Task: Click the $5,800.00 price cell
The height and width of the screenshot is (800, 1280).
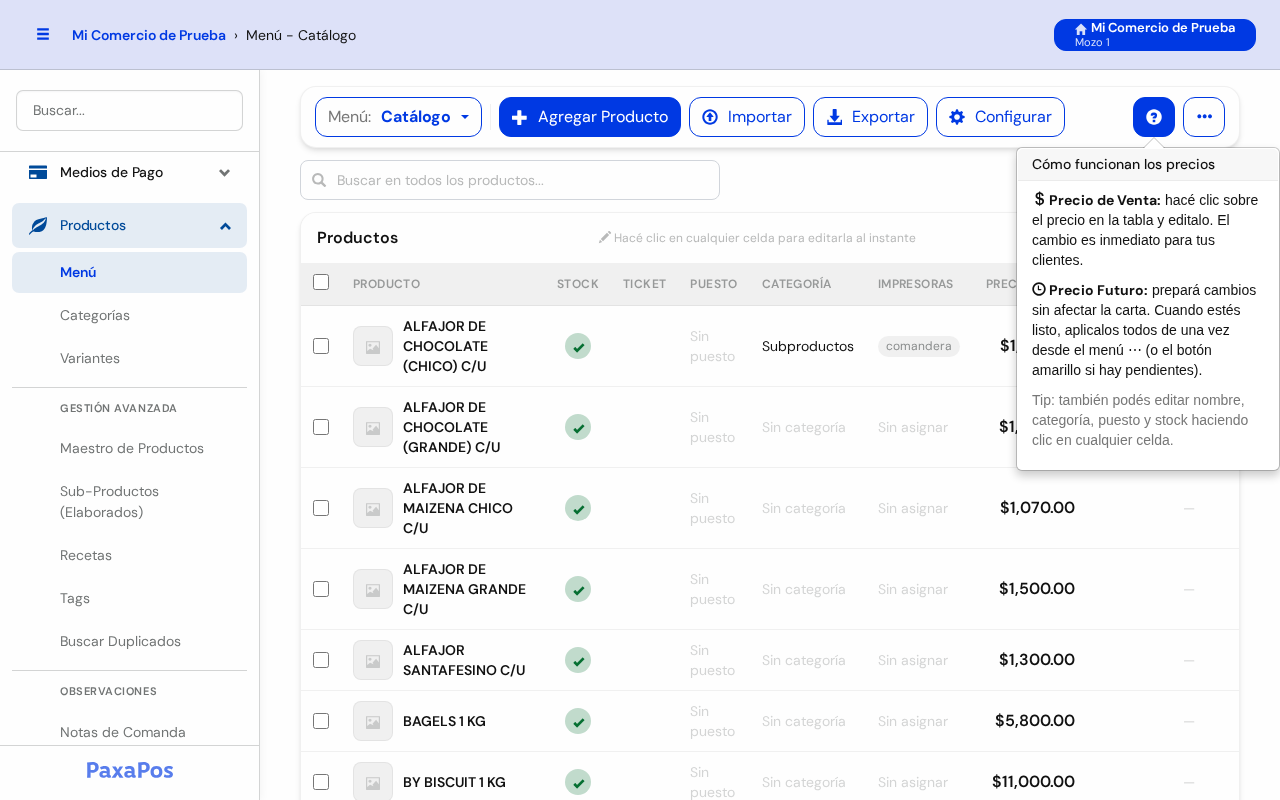Action: click(x=1035, y=721)
